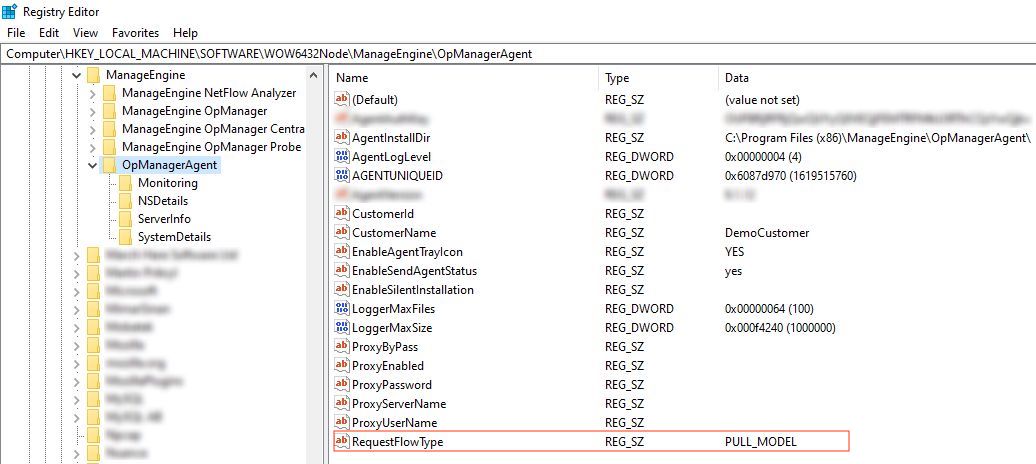Select the ProxyServerName value name
The image size is (1036, 464).
(399, 404)
